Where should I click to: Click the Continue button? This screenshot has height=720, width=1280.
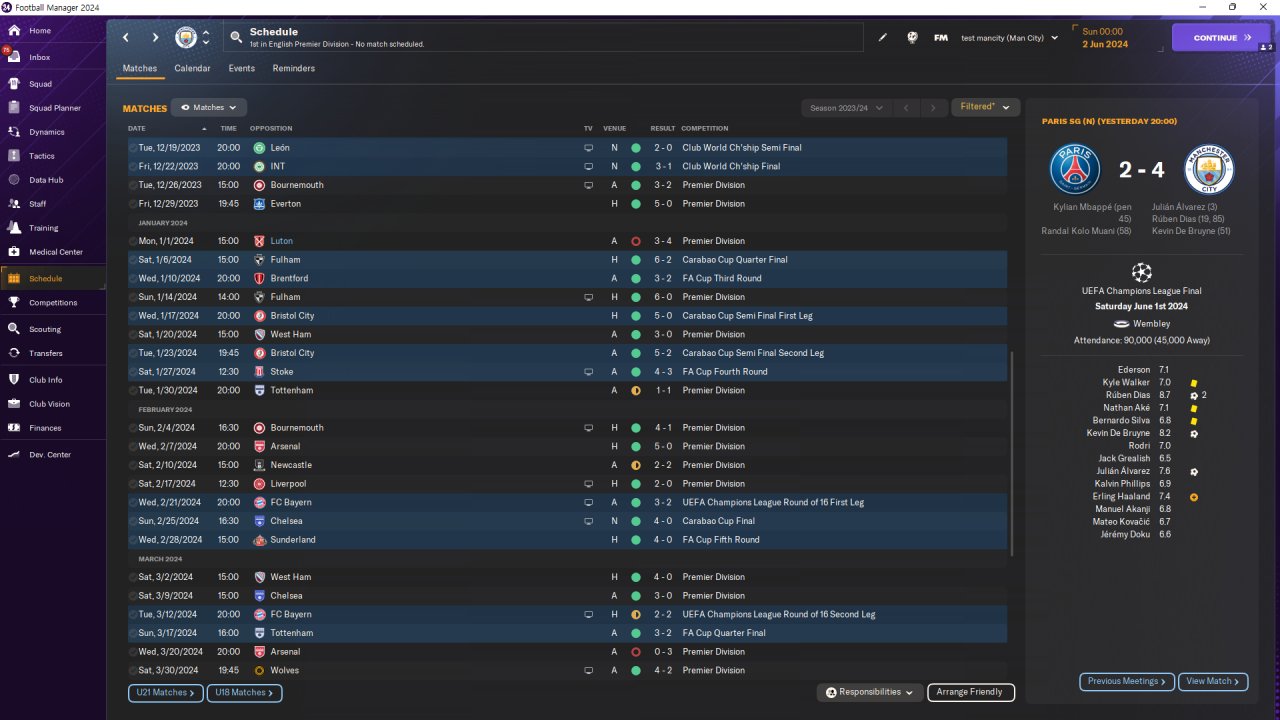coord(1221,38)
